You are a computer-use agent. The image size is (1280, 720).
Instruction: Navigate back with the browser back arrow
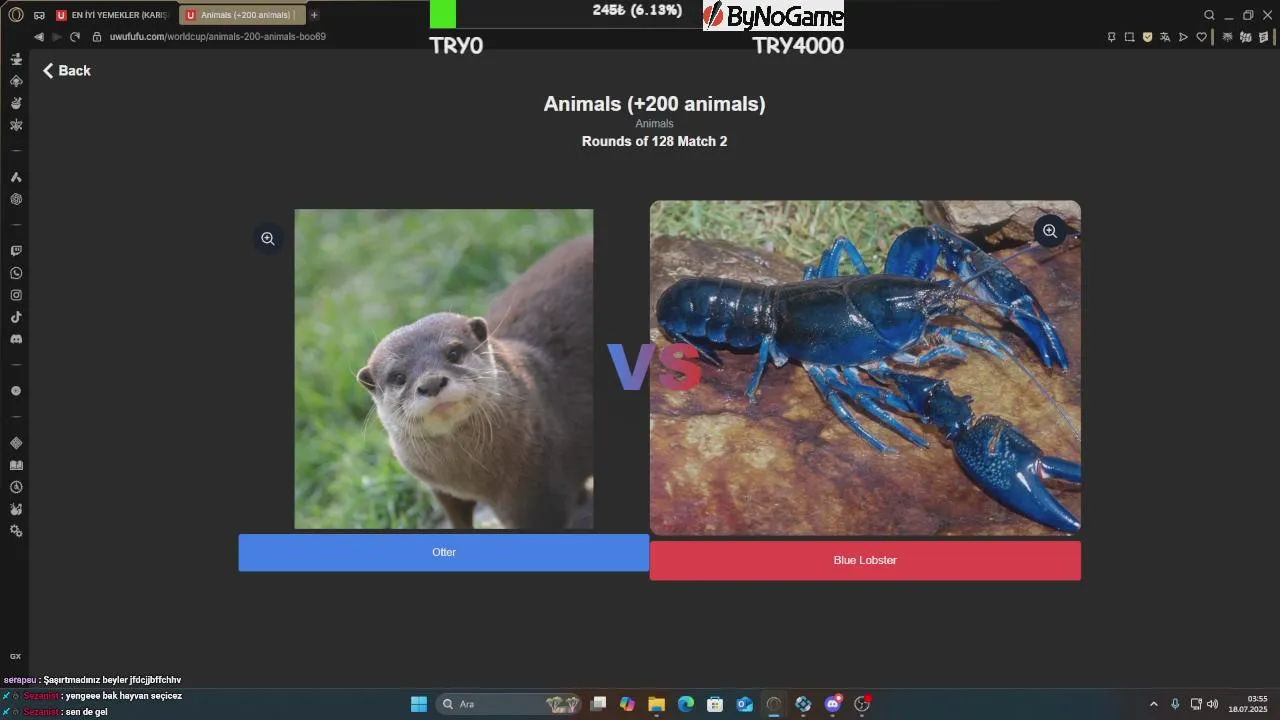click(39, 37)
